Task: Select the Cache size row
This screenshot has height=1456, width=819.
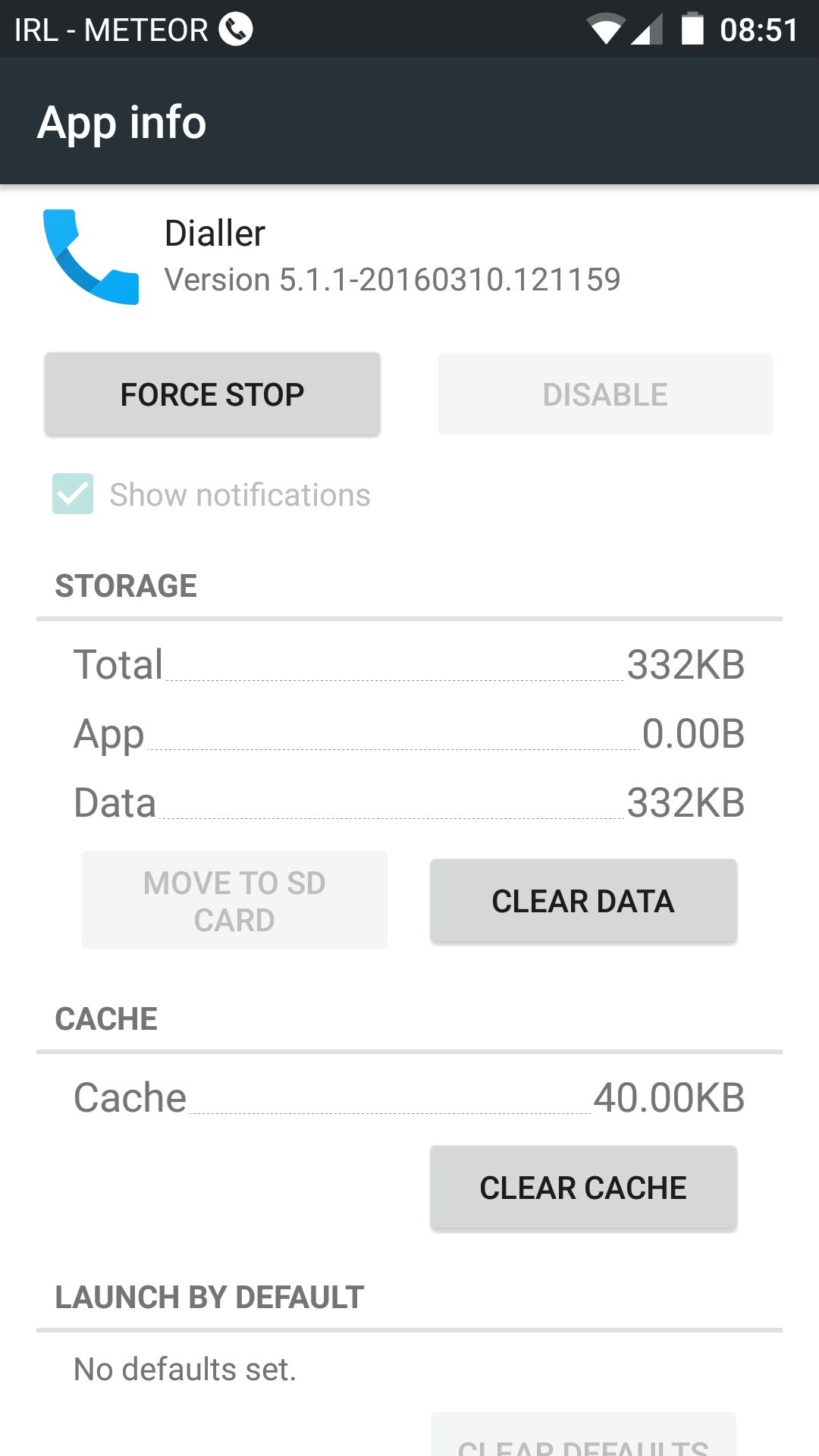Action: click(409, 1097)
